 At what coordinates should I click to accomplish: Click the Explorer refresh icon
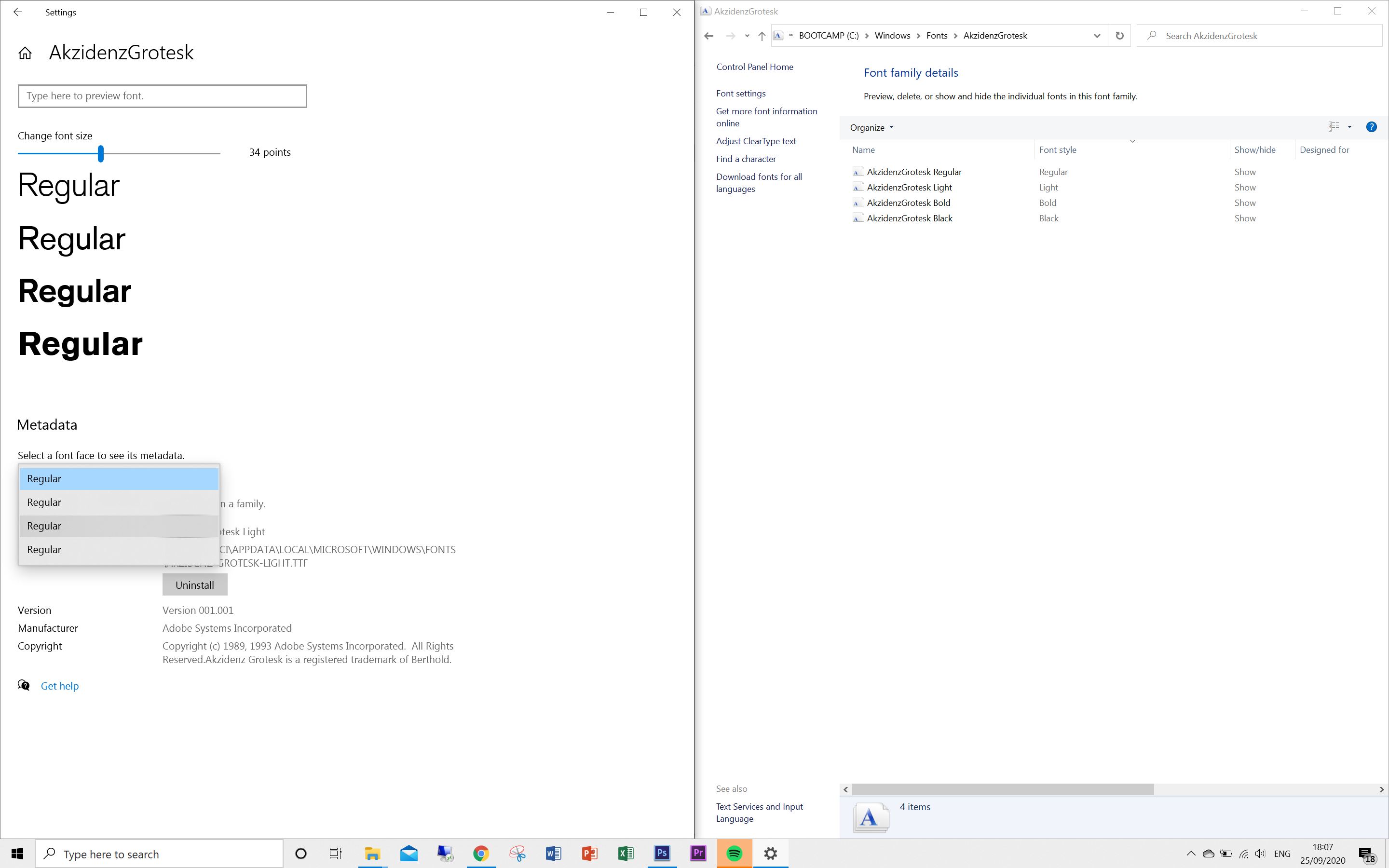(x=1119, y=36)
